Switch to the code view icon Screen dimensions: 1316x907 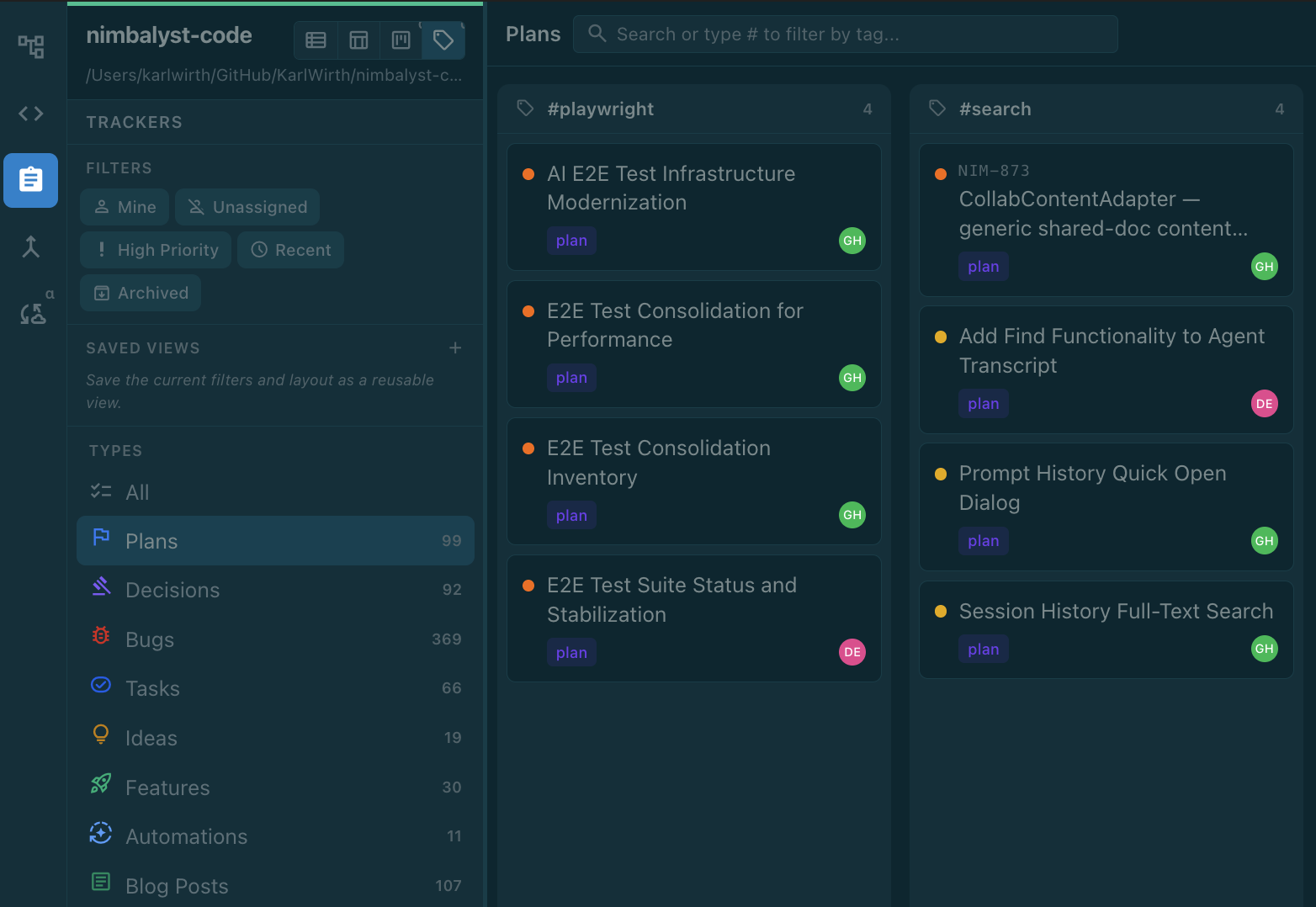[31, 113]
